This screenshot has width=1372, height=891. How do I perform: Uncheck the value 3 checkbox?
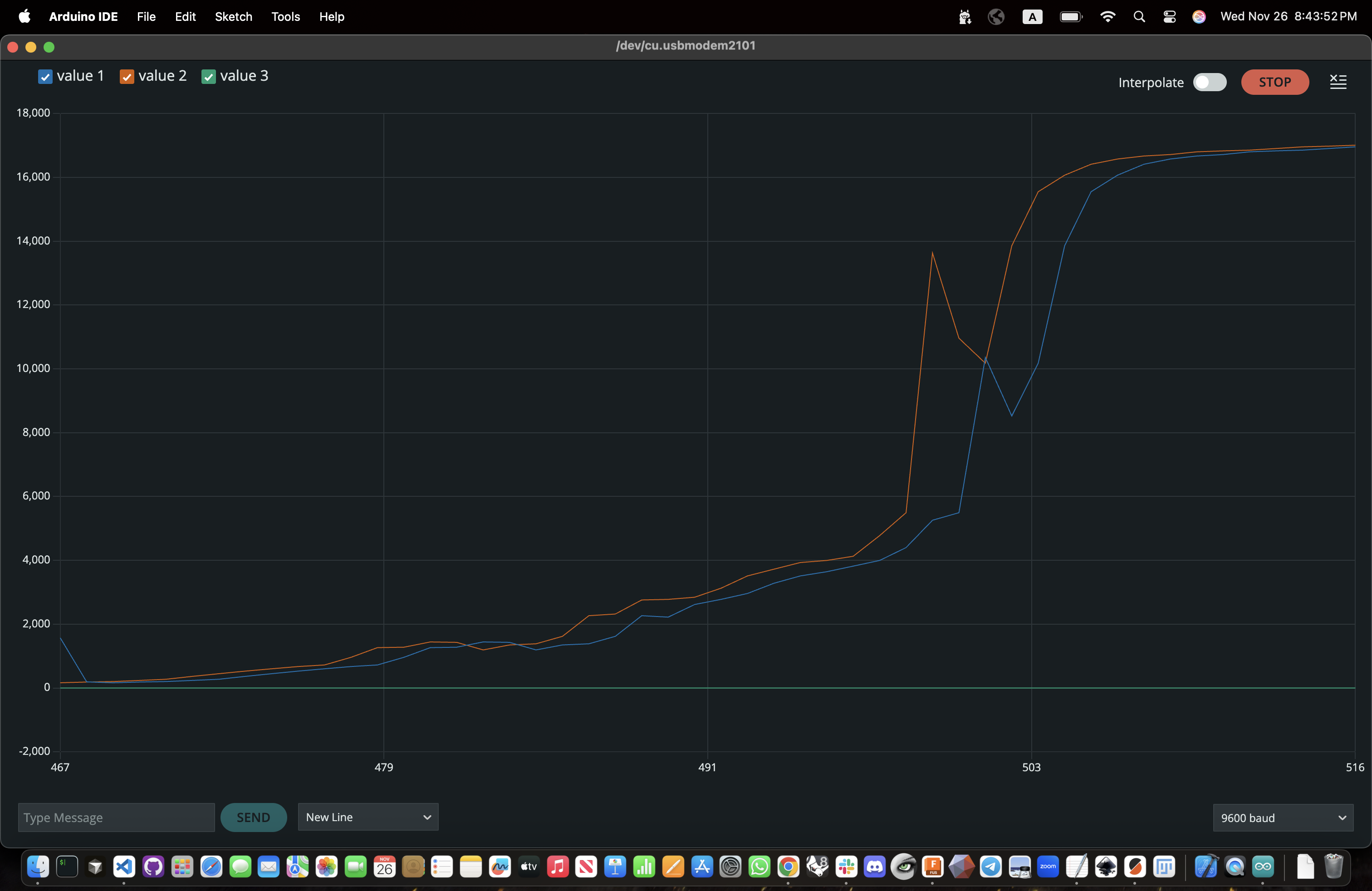pos(209,76)
